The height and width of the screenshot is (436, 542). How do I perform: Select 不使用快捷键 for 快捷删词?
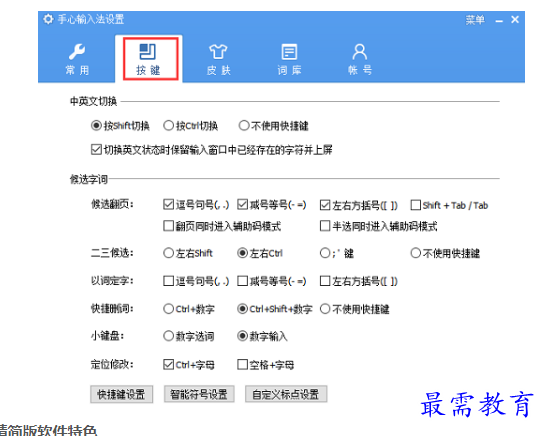[325, 309]
